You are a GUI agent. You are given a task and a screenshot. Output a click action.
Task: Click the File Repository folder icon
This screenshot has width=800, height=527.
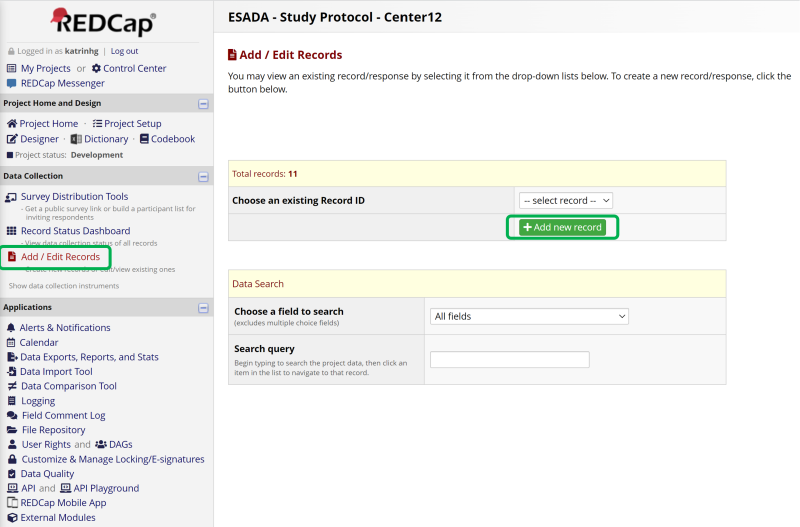[x=12, y=430]
